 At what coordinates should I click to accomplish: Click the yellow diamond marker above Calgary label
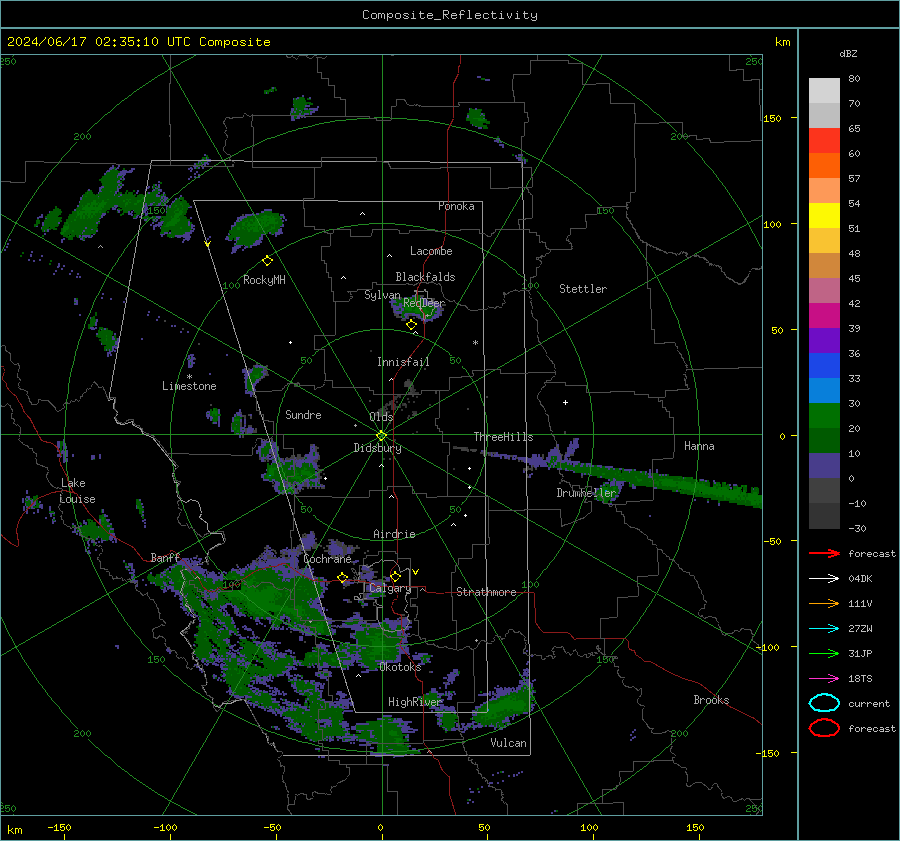point(395,576)
